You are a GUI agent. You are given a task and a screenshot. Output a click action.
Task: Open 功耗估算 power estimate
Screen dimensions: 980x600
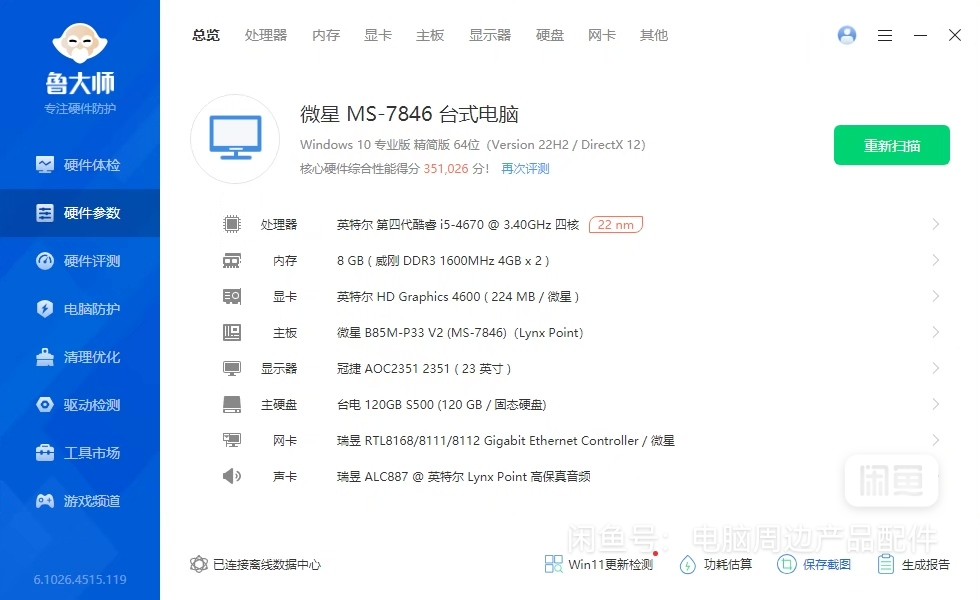(716, 564)
